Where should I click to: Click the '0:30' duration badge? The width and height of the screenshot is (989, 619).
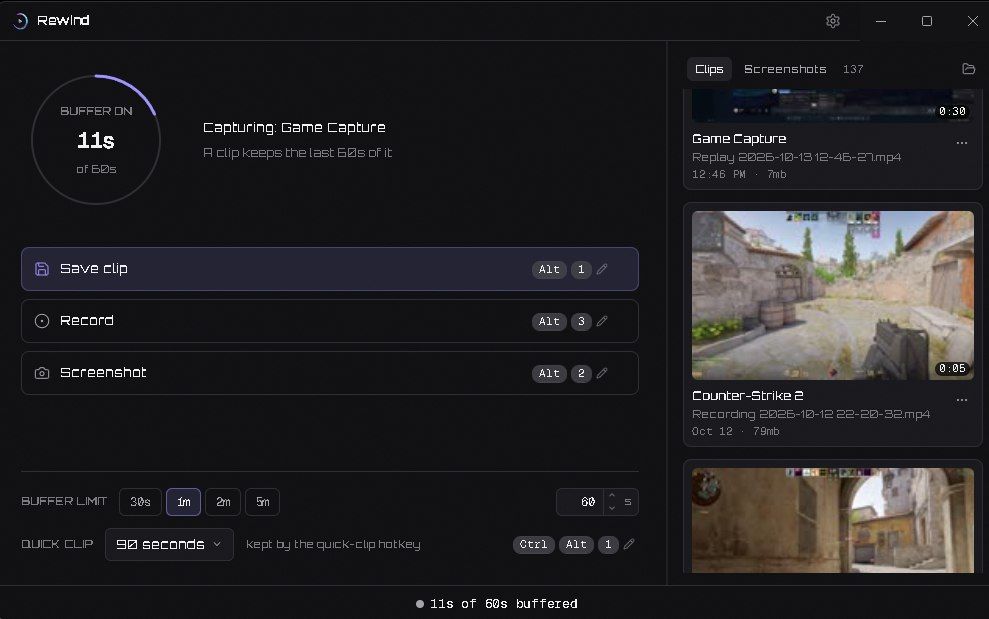952,111
